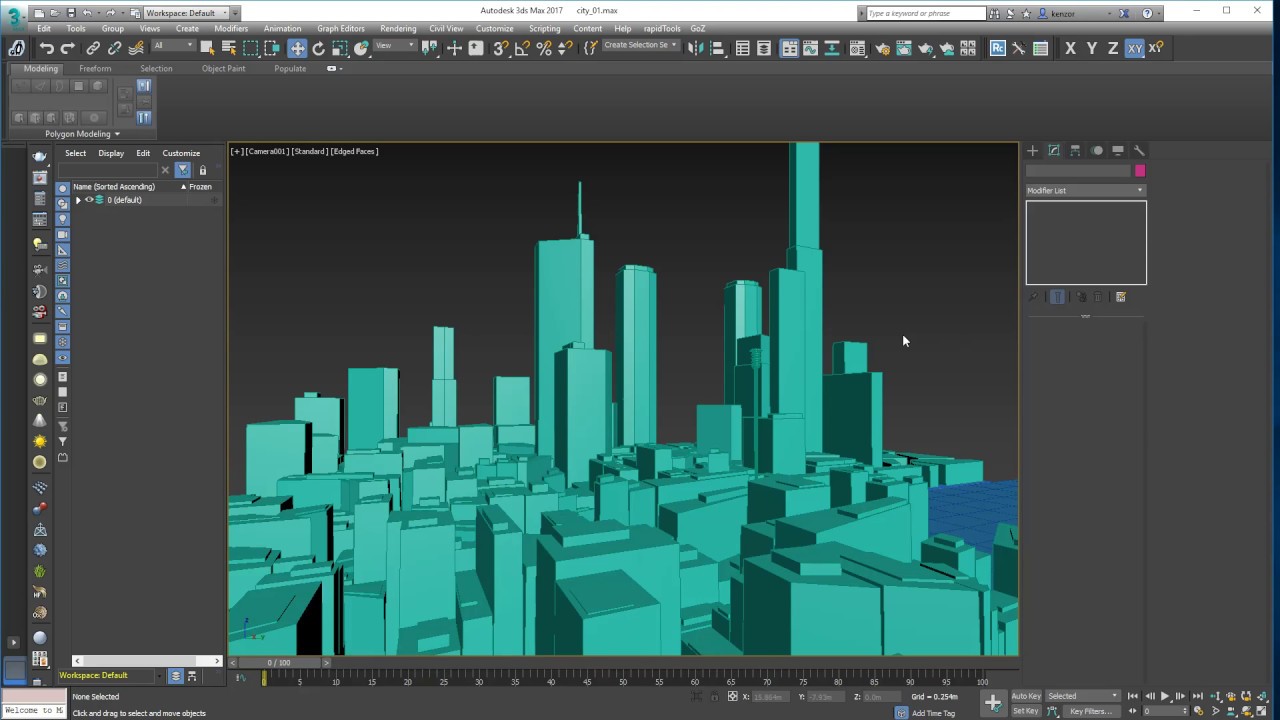Activate the Unlink Selection tool
The image size is (1280, 720).
click(x=114, y=48)
